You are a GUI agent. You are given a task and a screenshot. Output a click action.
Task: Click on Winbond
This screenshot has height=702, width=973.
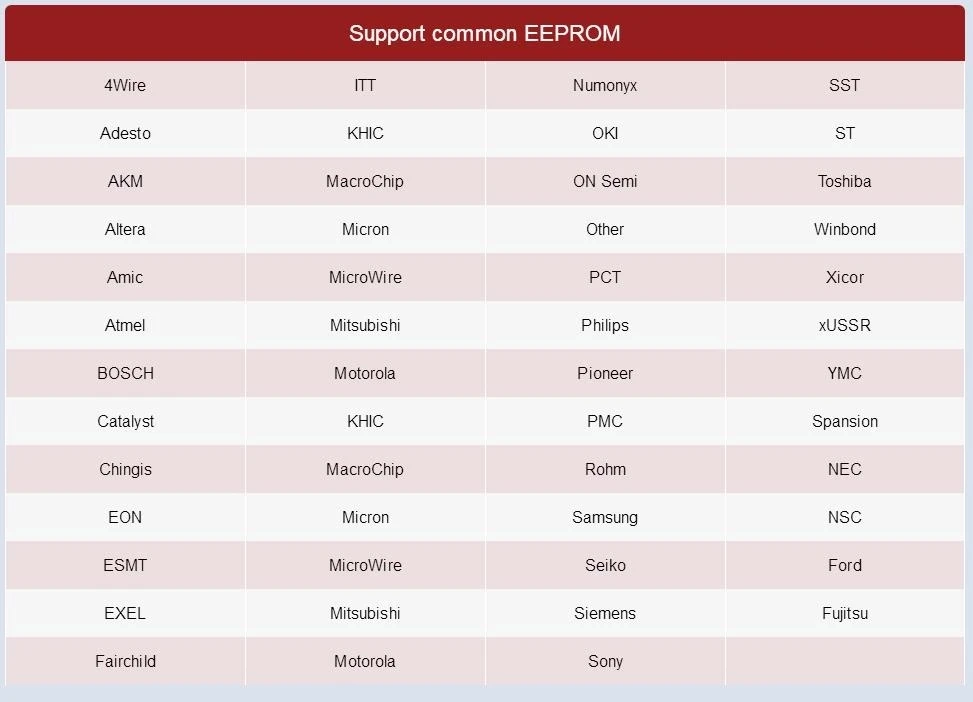[845, 229]
